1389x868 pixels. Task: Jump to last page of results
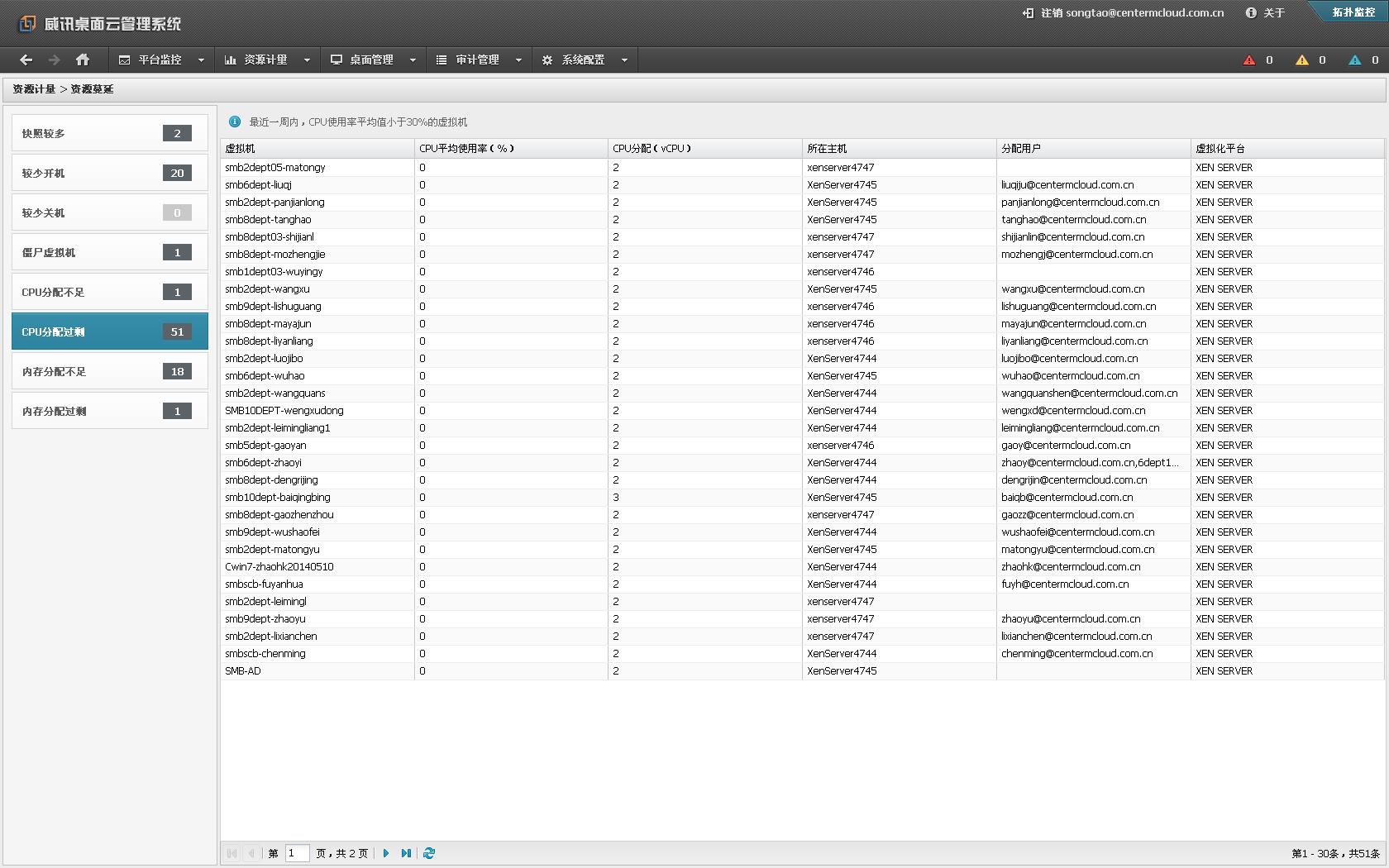coord(406,853)
